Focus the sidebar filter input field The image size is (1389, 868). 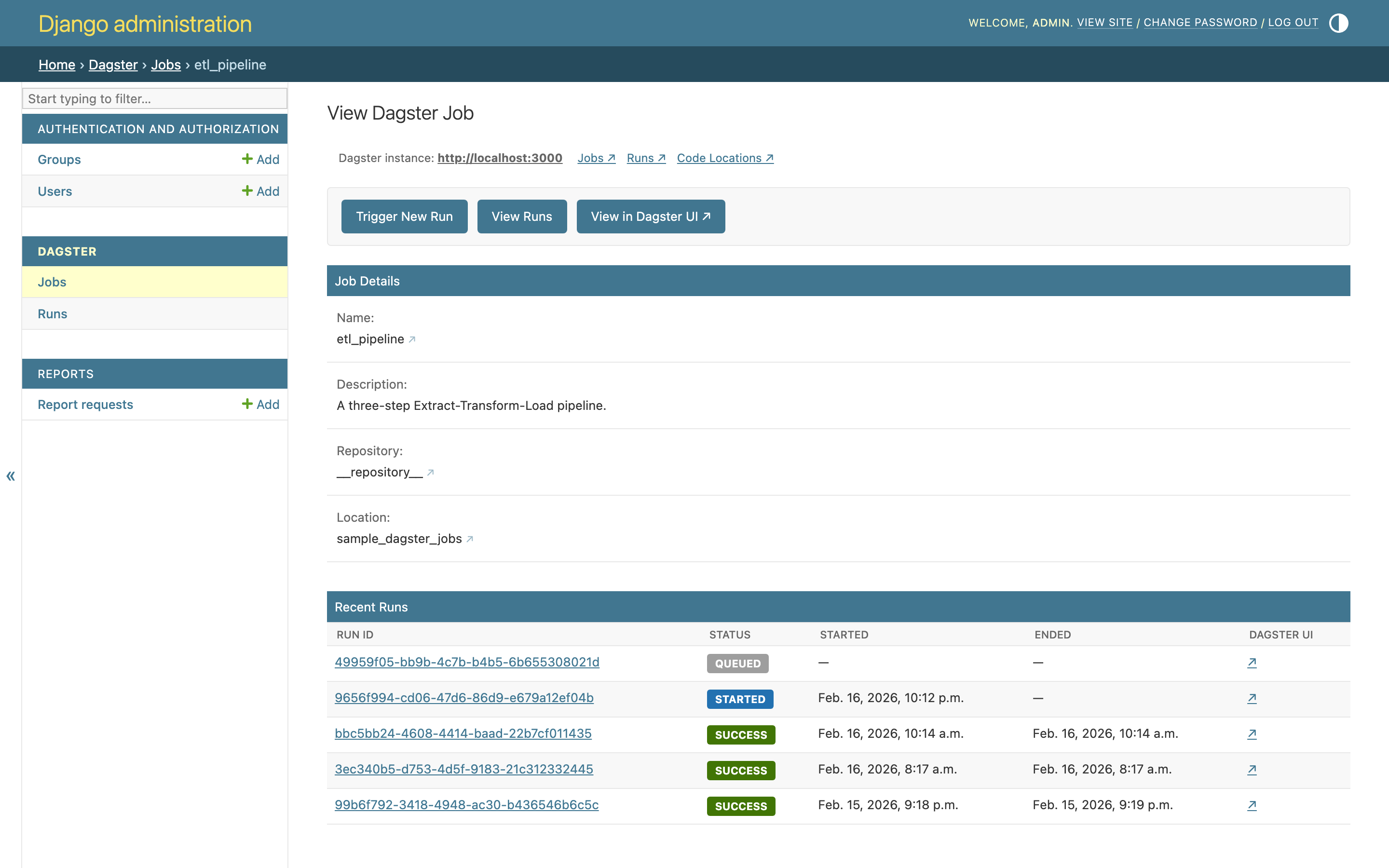click(155, 98)
